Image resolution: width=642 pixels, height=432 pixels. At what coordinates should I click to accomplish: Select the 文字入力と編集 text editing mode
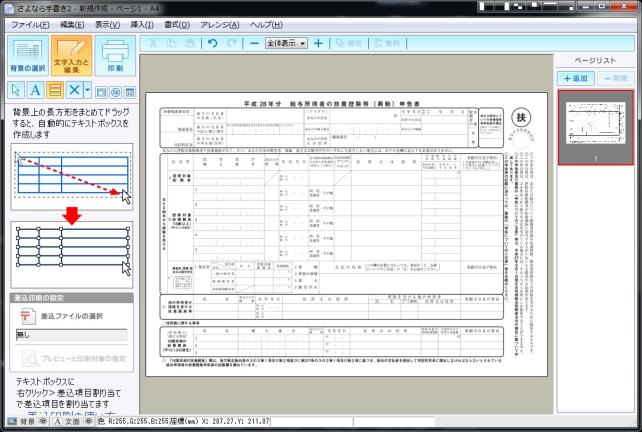pos(72,55)
